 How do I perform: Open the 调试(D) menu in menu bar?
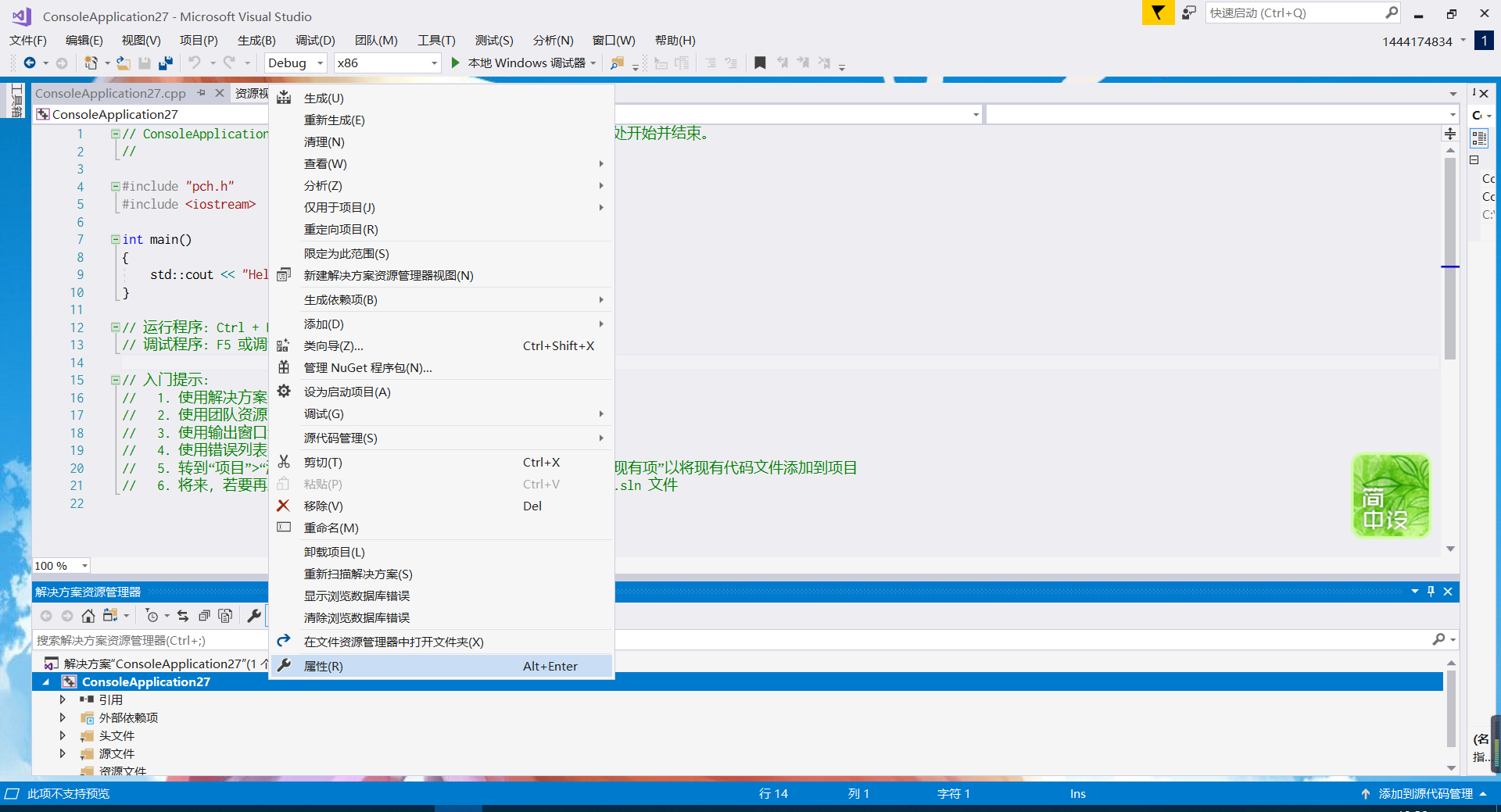coord(315,41)
